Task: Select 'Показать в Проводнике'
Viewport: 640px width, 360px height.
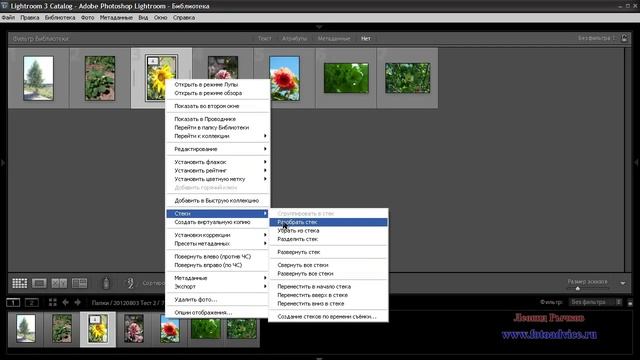Action: [218, 119]
